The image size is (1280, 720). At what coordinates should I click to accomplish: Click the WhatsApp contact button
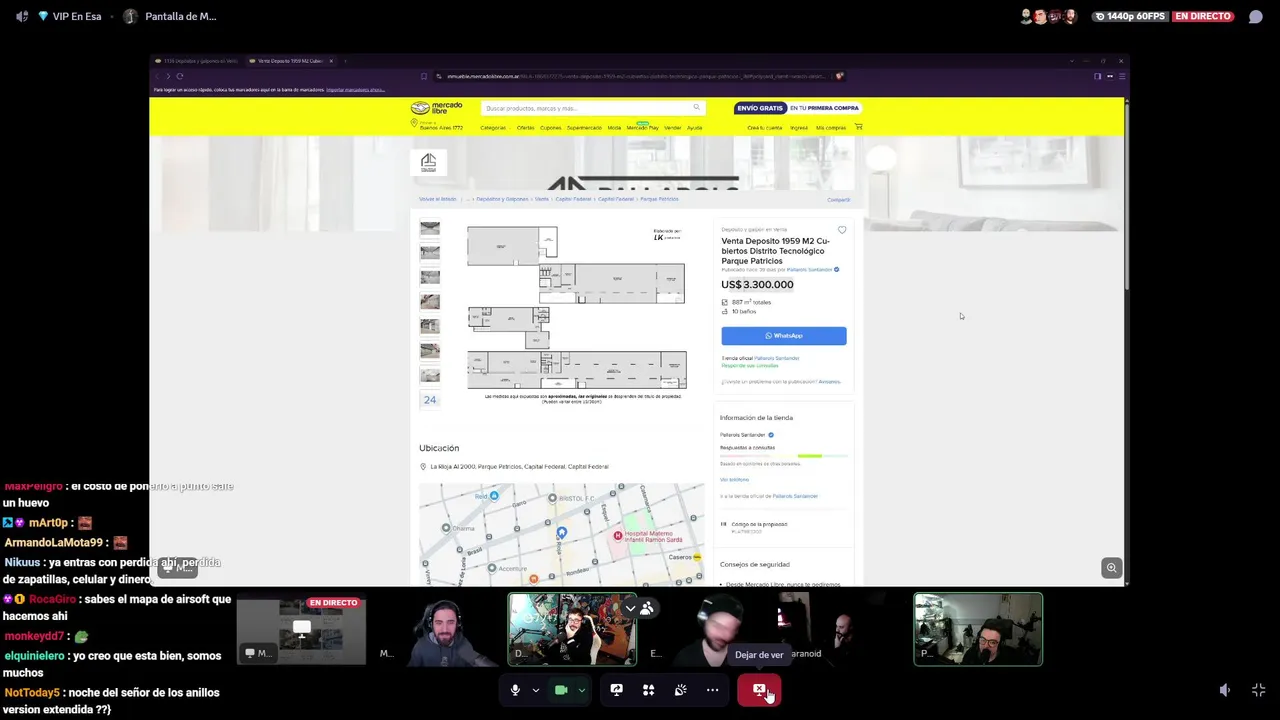coord(784,336)
